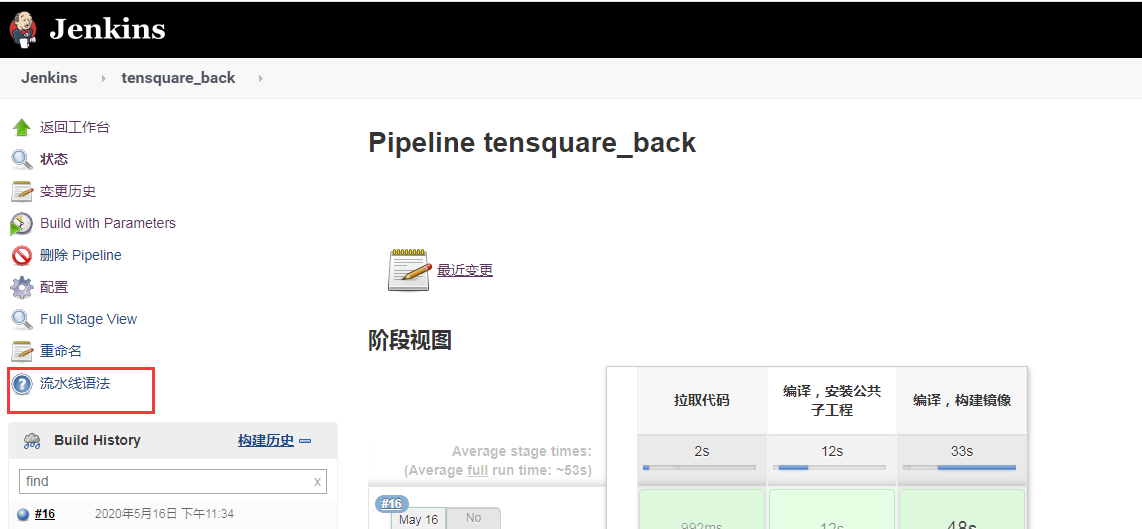Click the progress bar under 33s
The image size is (1142, 529).
(960, 468)
